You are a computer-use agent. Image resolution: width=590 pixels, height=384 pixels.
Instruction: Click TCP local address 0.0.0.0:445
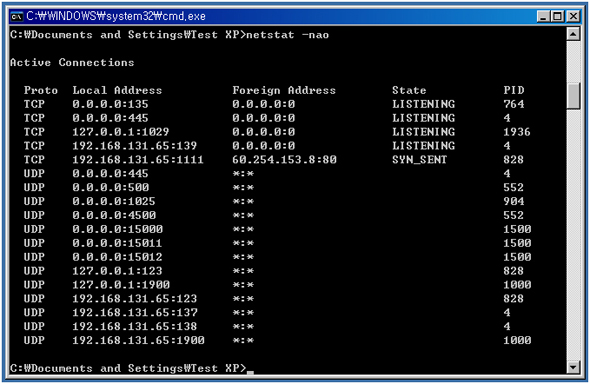tap(110, 118)
